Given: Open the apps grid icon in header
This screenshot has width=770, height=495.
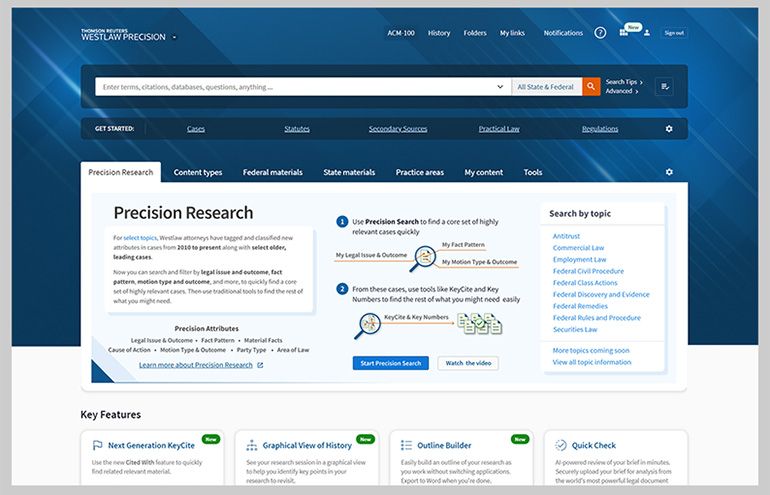Looking at the screenshot, I should click(x=624, y=33).
